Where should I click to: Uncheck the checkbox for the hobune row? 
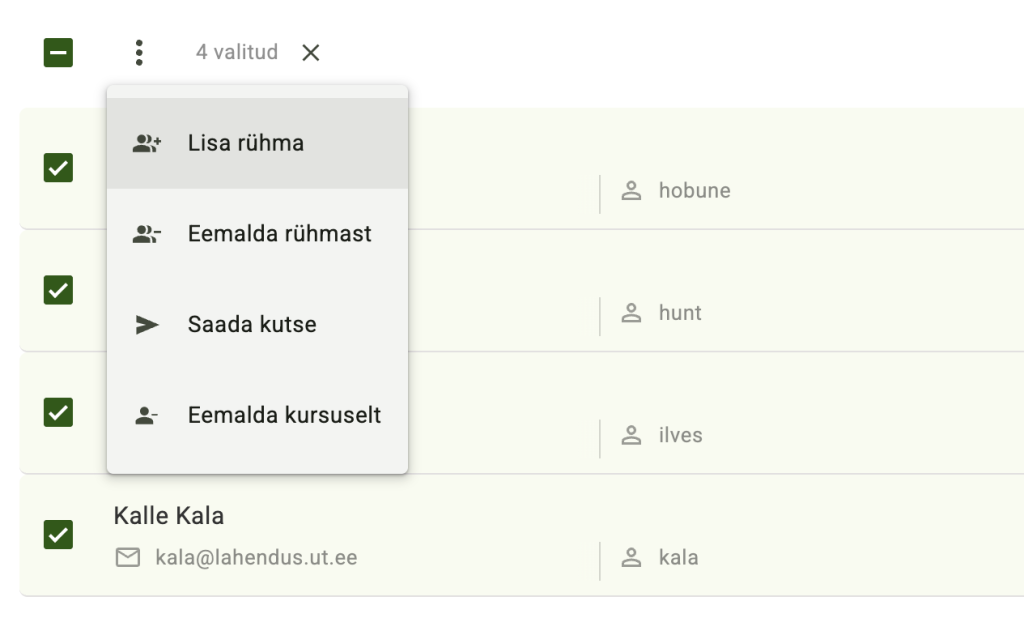59,168
